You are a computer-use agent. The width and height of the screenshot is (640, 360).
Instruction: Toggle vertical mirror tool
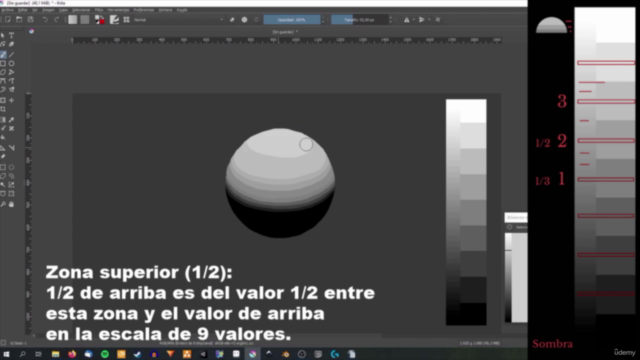coord(422,20)
